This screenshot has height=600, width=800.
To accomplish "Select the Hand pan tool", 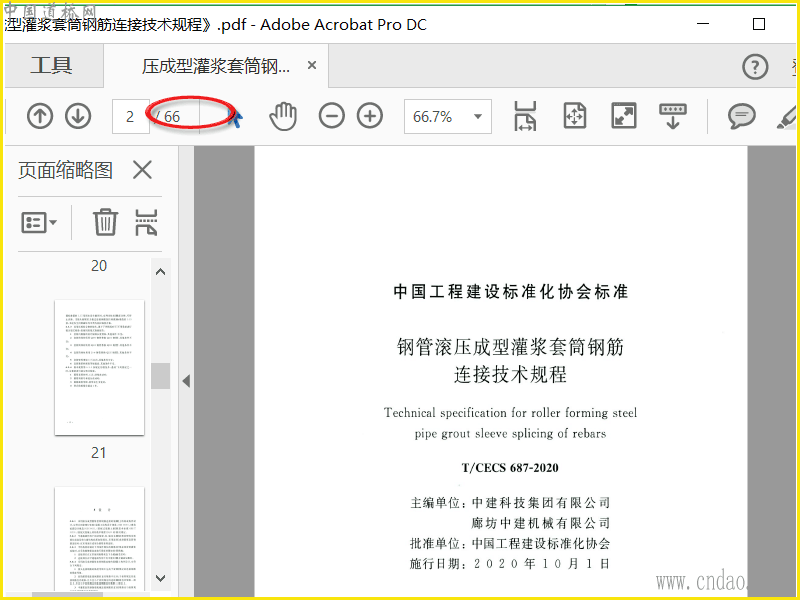I will coord(283,116).
